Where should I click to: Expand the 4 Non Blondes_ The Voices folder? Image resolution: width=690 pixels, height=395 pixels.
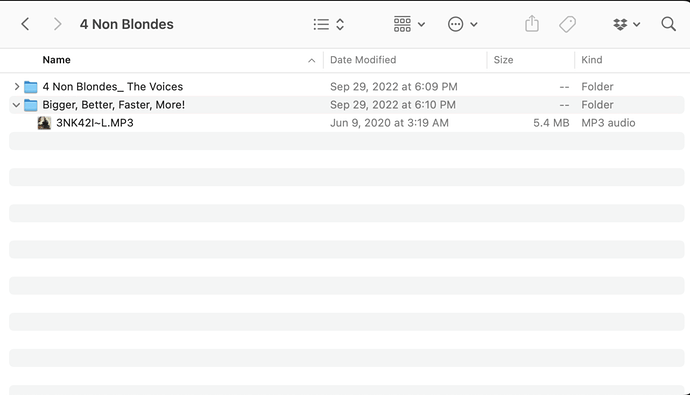pos(17,87)
